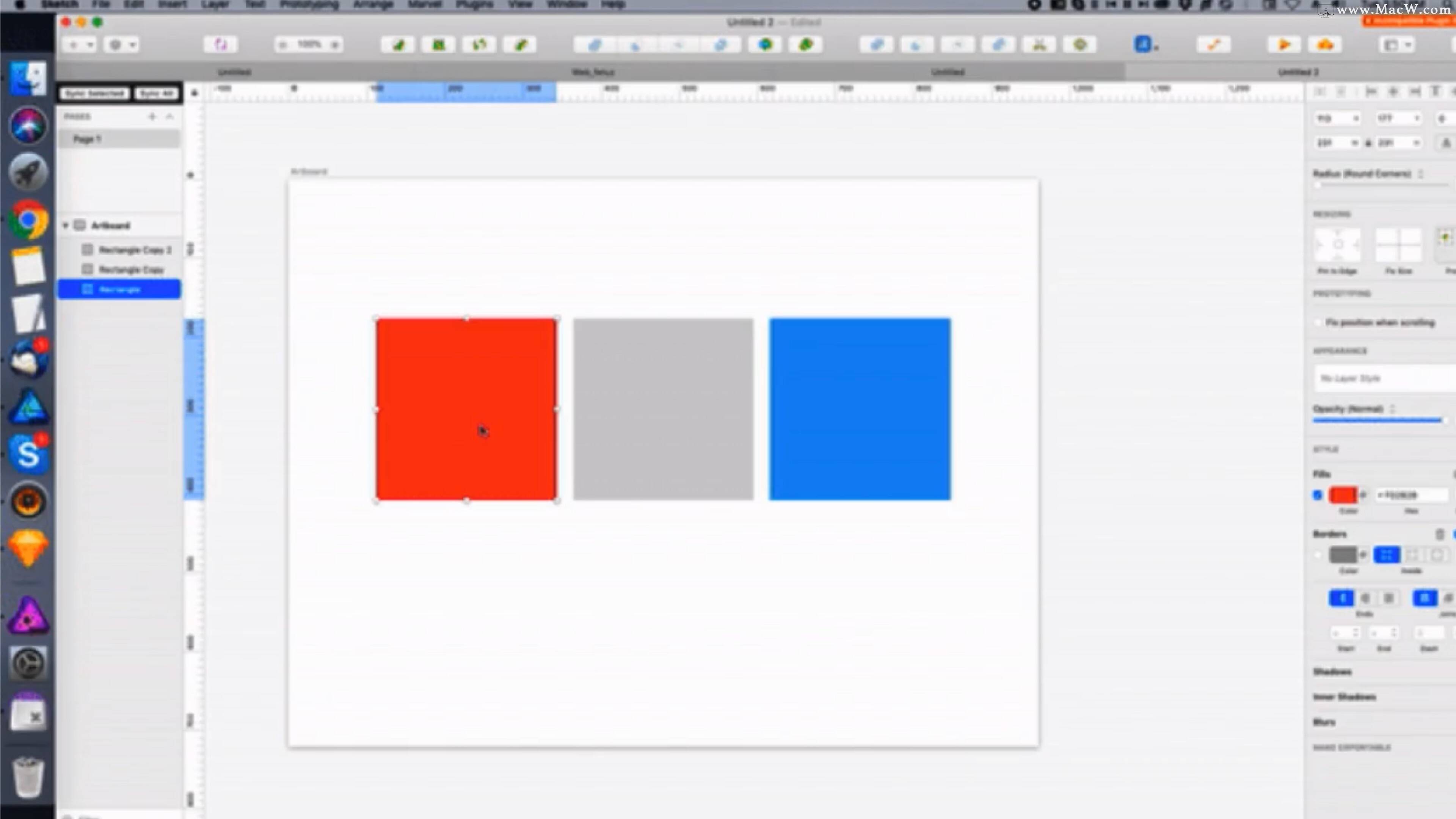Screen dimensions: 1456x819
Task: Delete borders with the trash icon
Action: click(x=1440, y=534)
